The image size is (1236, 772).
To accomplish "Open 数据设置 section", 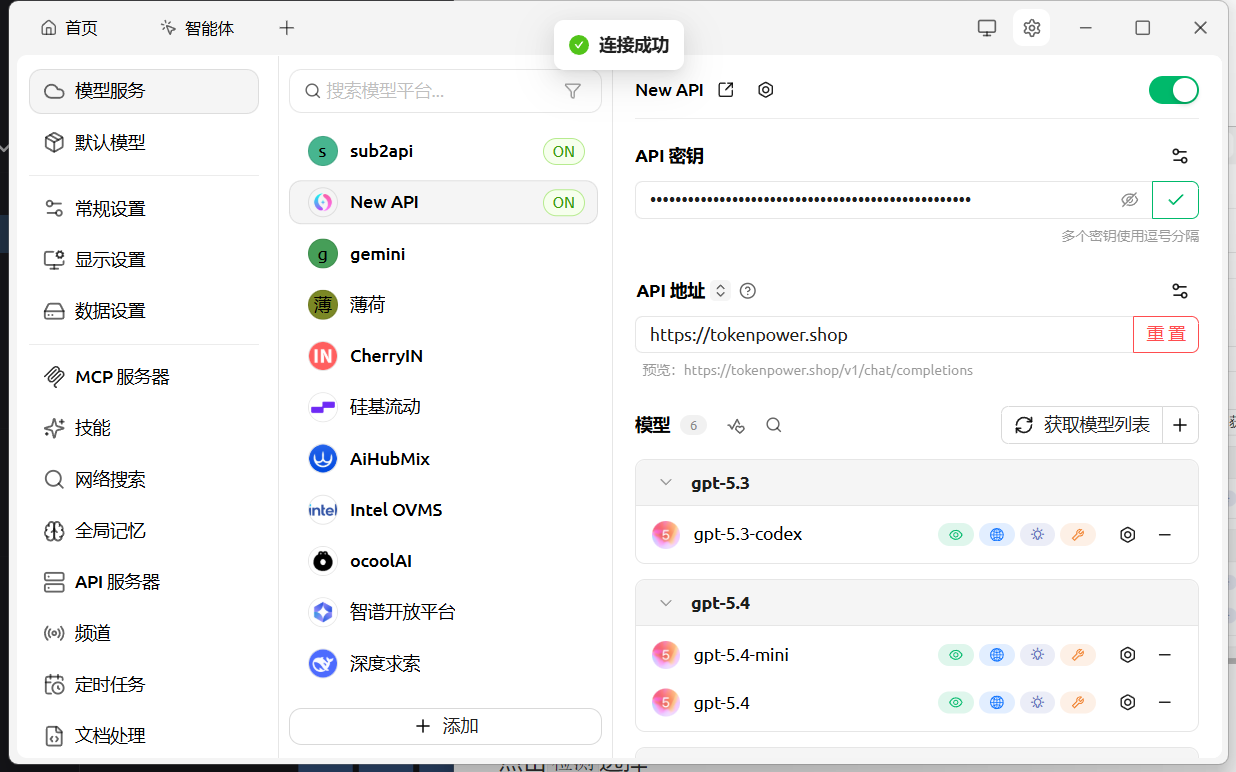I will pyautogui.click(x=144, y=311).
